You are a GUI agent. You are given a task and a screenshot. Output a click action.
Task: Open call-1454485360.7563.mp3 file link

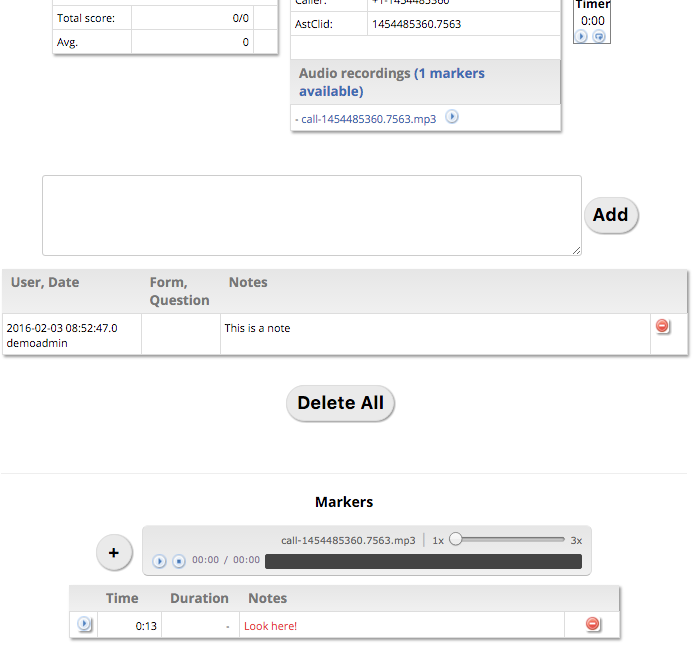point(368,118)
